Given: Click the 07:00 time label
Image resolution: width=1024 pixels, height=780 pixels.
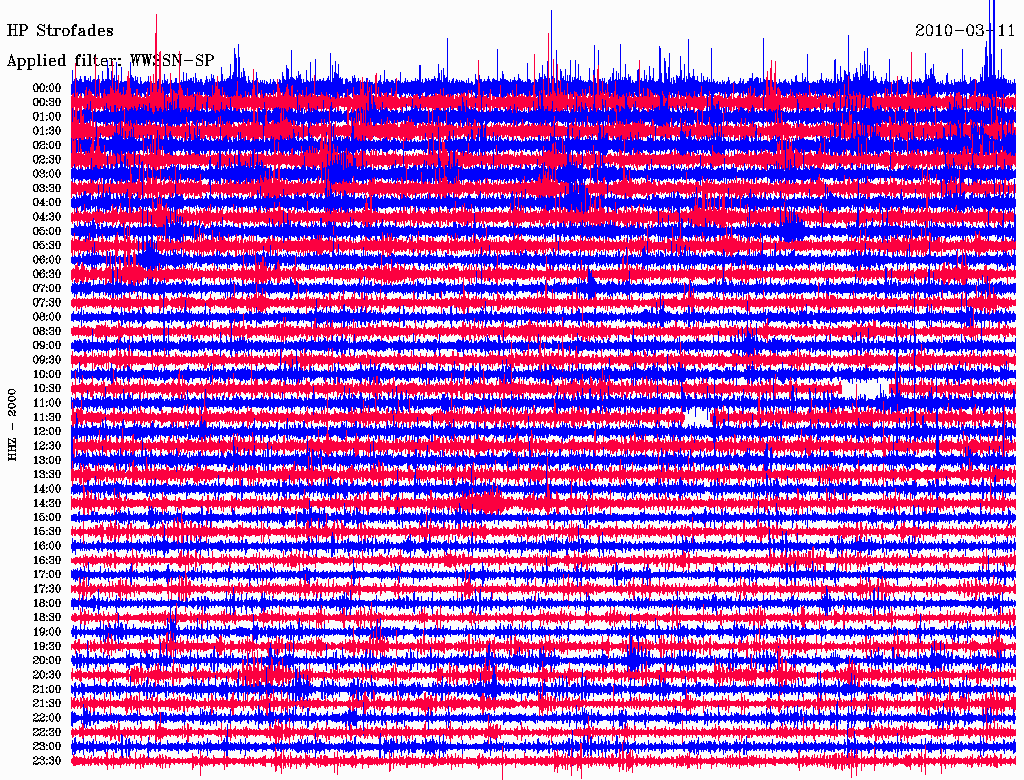Looking at the screenshot, I should click(47, 288).
